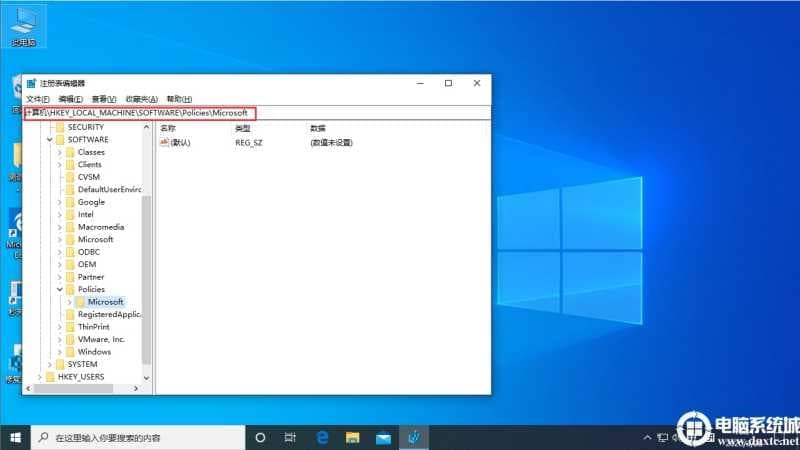
Task: Expand the HKEY_USERS hive
Action: (x=40, y=377)
